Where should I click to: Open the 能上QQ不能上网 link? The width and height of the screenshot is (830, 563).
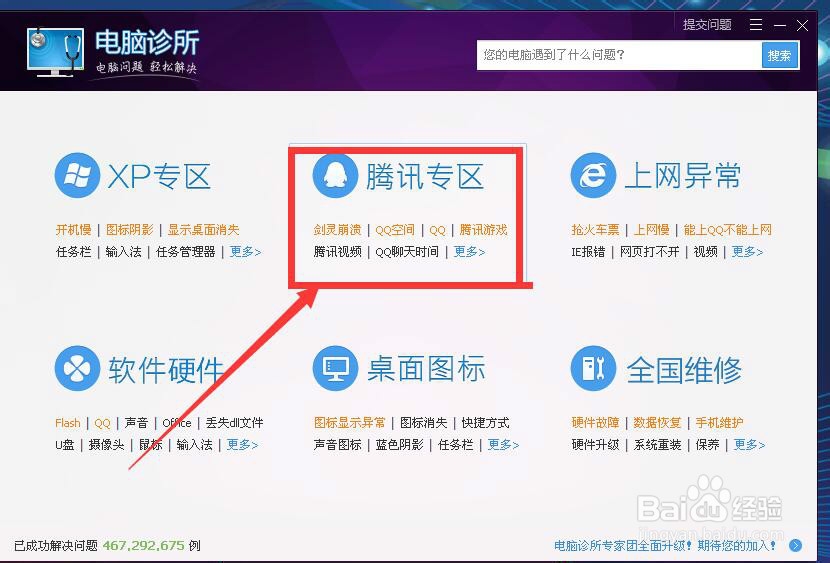[x=728, y=230]
